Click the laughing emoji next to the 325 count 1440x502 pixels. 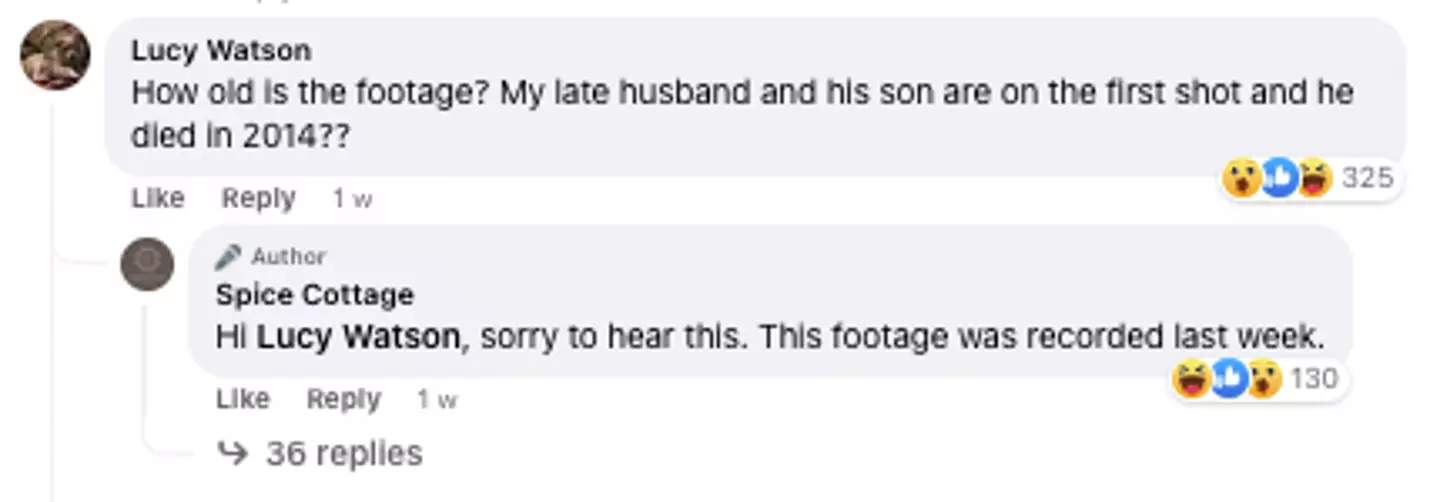(x=1314, y=179)
